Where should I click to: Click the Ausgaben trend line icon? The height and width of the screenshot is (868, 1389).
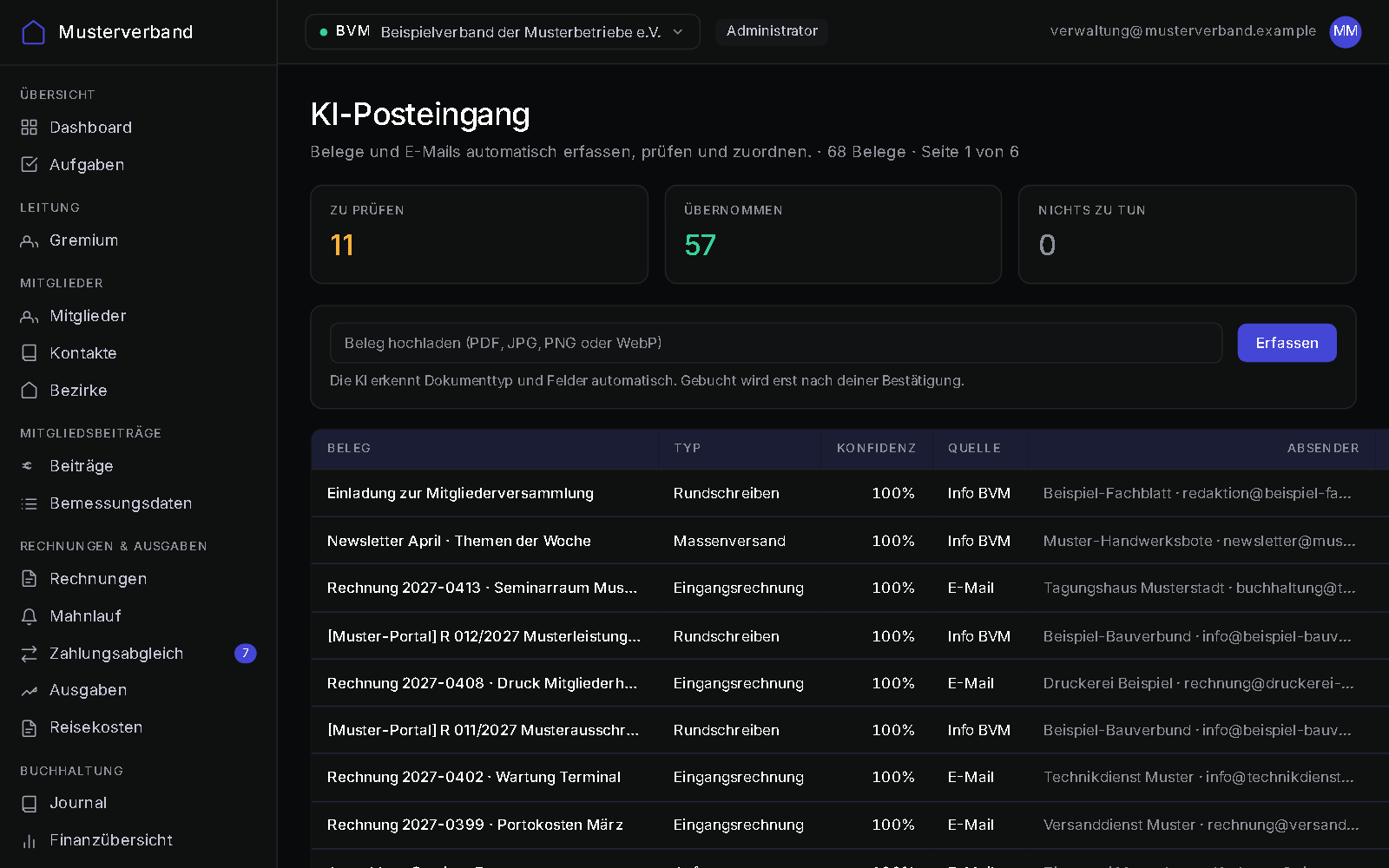click(30, 691)
